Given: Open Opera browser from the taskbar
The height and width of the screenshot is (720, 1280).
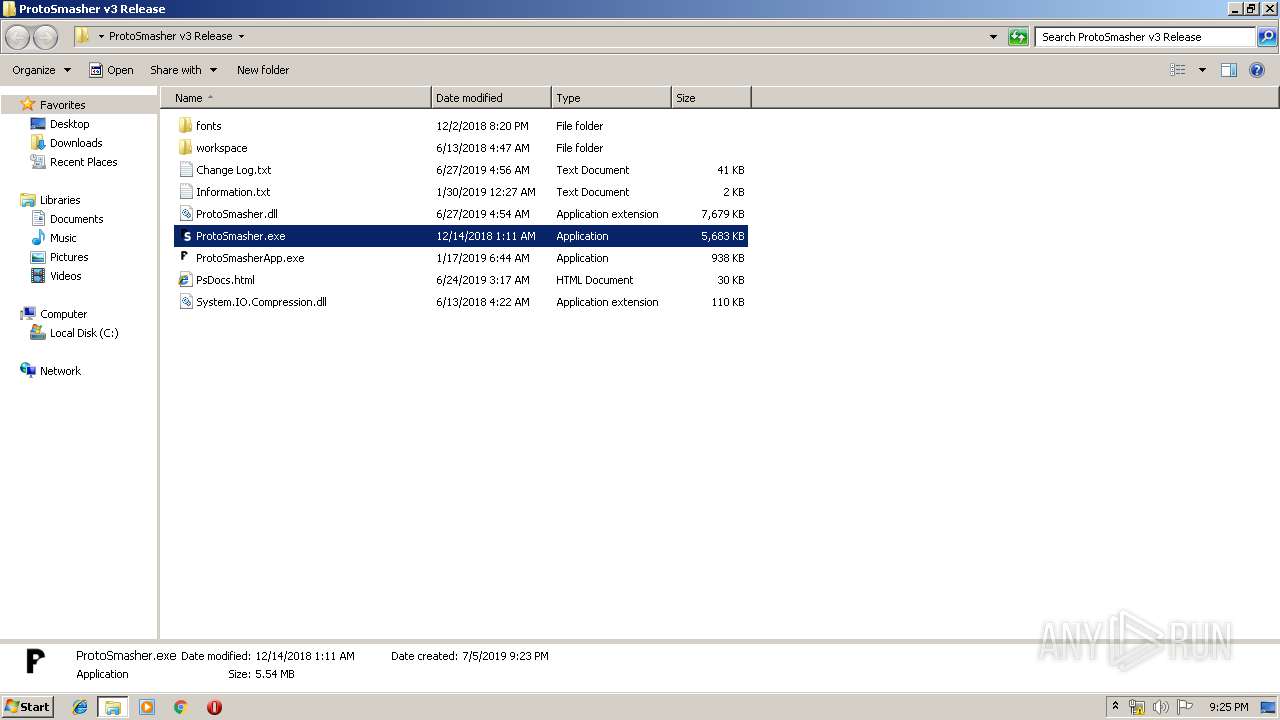Looking at the screenshot, I should point(214,707).
